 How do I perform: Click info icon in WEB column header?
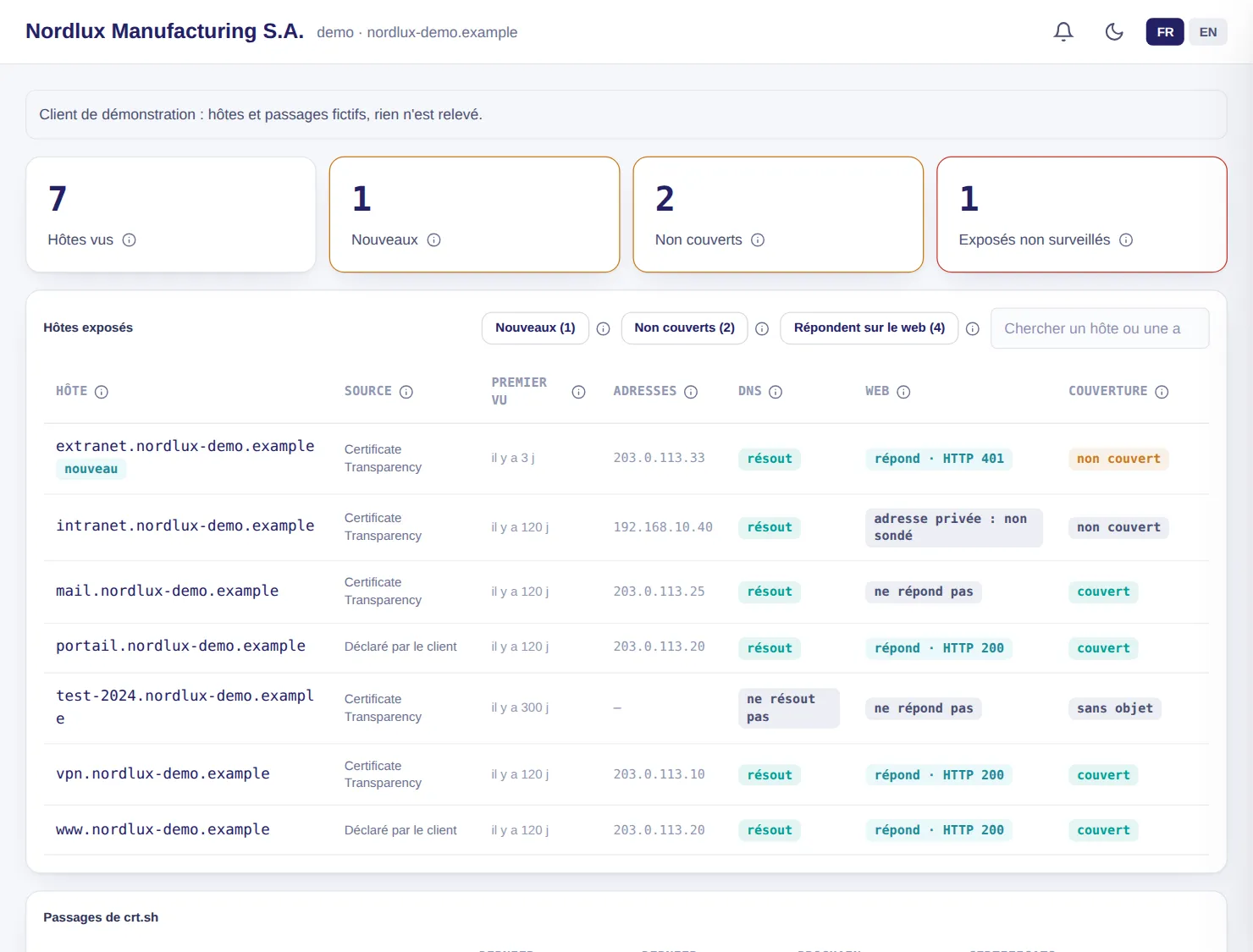point(903,392)
